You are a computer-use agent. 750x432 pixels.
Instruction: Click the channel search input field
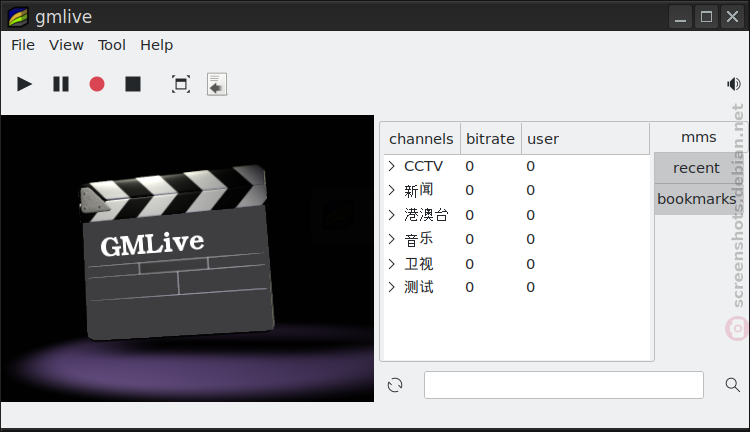click(563, 385)
